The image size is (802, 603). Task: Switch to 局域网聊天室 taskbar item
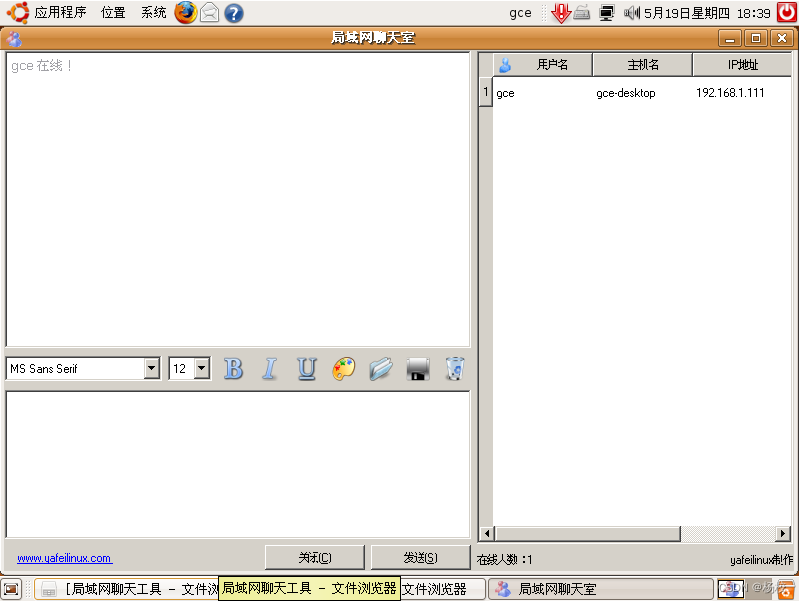601,589
